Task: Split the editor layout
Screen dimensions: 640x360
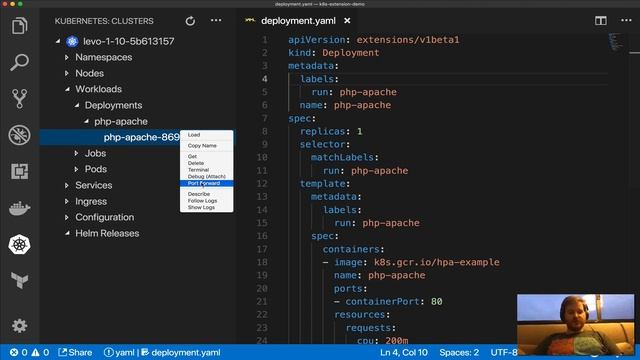Action: pos(600,20)
